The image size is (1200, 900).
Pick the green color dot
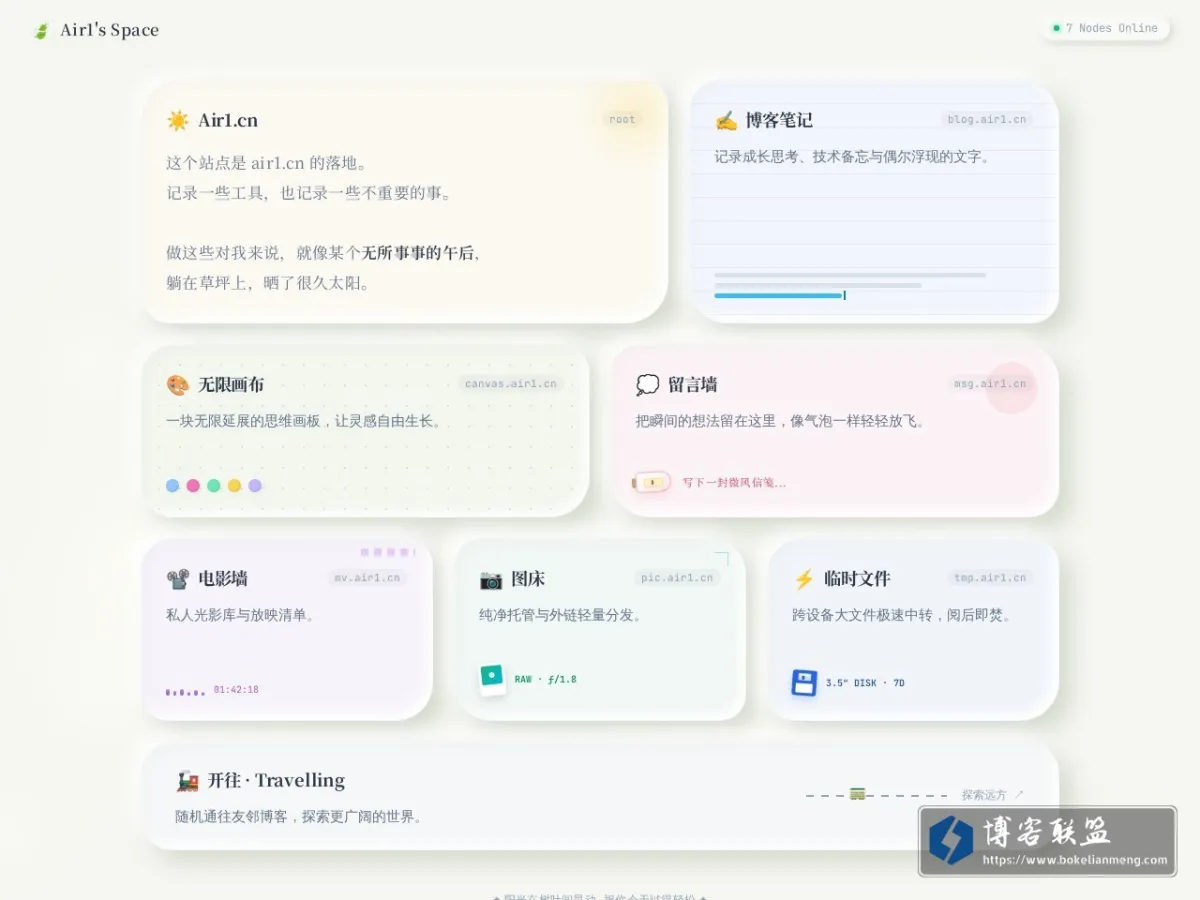pos(214,486)
